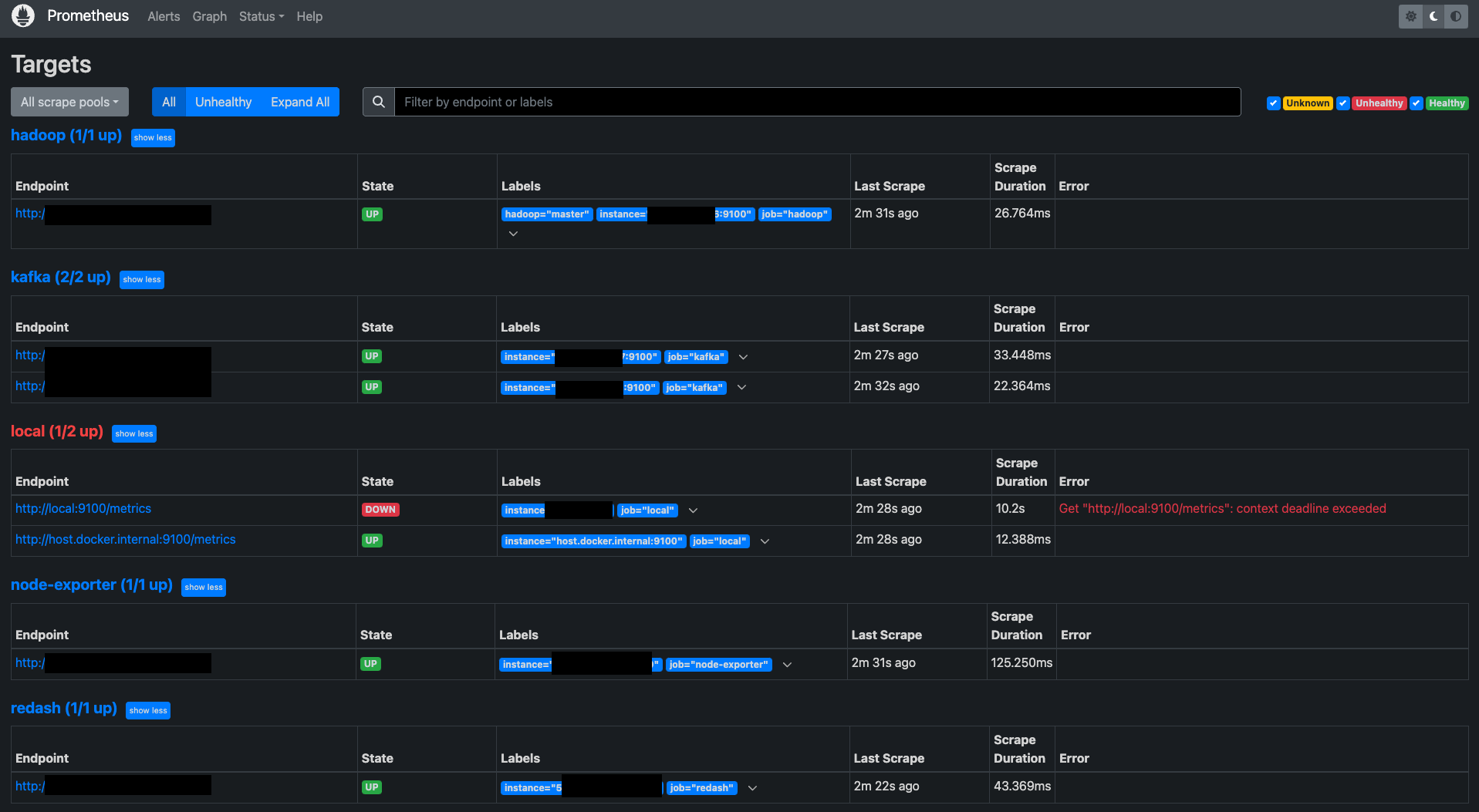The image size is (1479, 812).
Task: Open the All scrape pools dropdown
Action: point(69,102)
